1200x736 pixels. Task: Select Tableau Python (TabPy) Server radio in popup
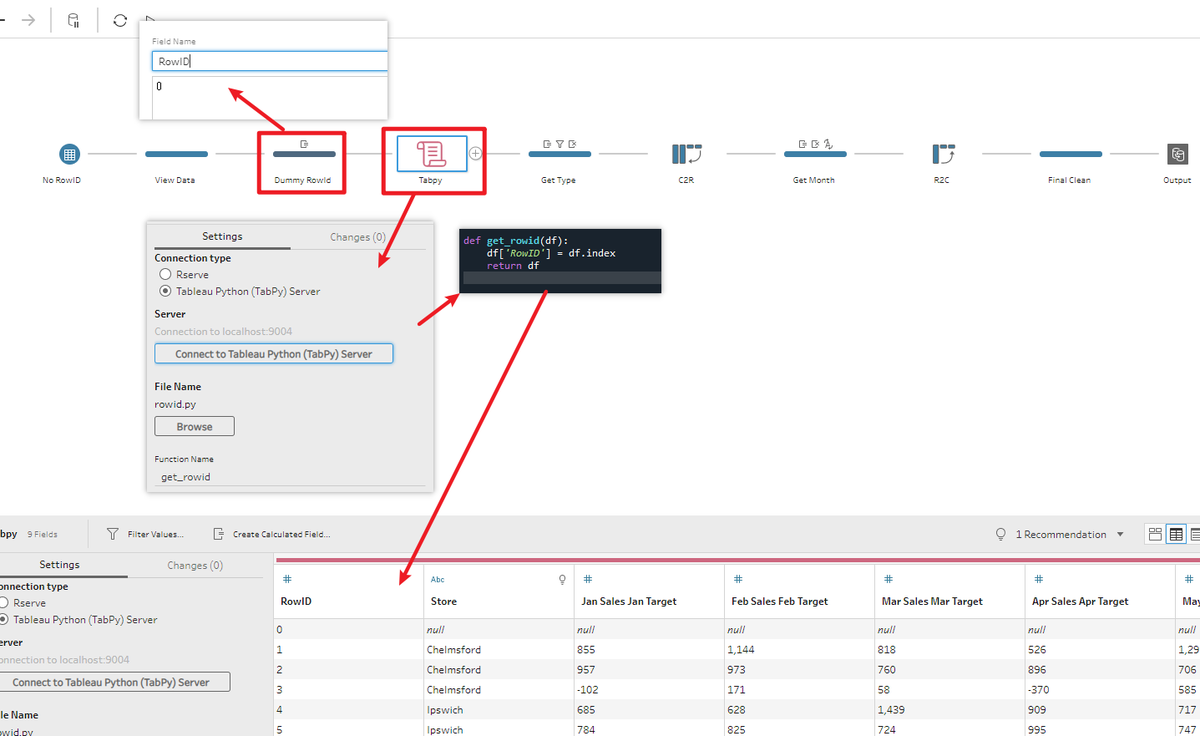pyautogui.click(x=166, y=291)
